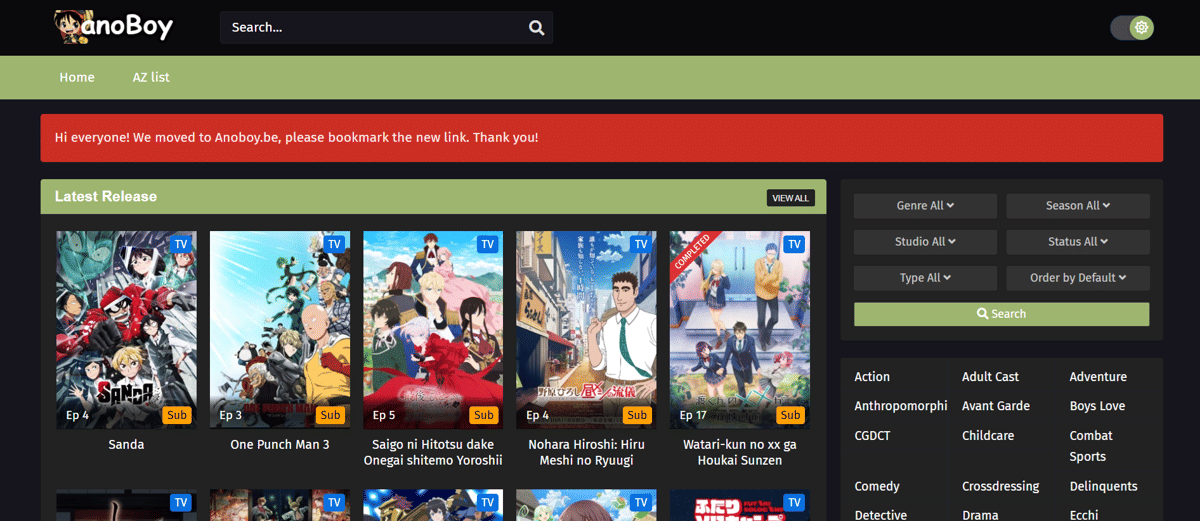Click the VIEW ALL button

(790, 198)
